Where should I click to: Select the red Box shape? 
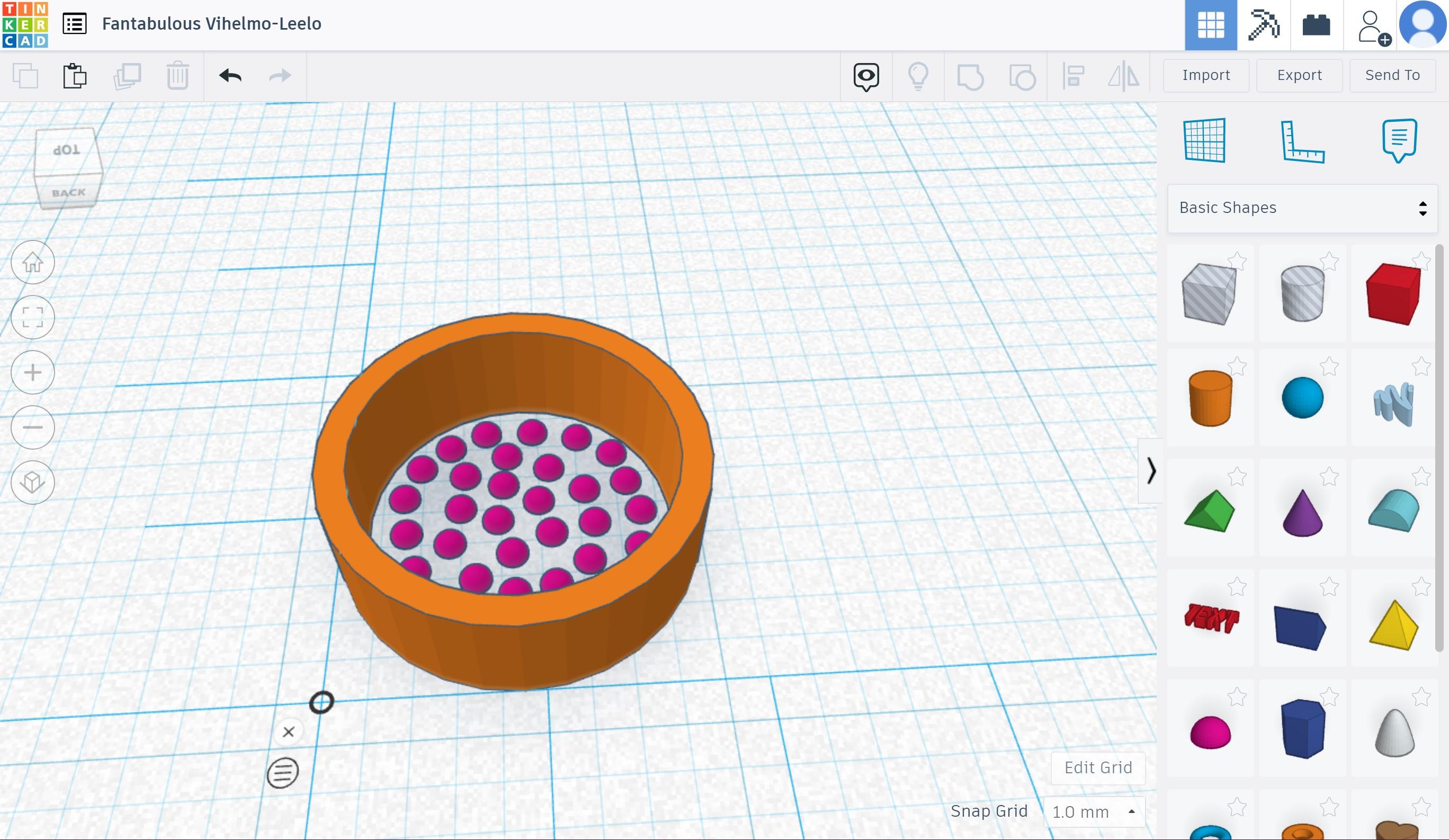pyautogui.click(x=1393, y=294)
